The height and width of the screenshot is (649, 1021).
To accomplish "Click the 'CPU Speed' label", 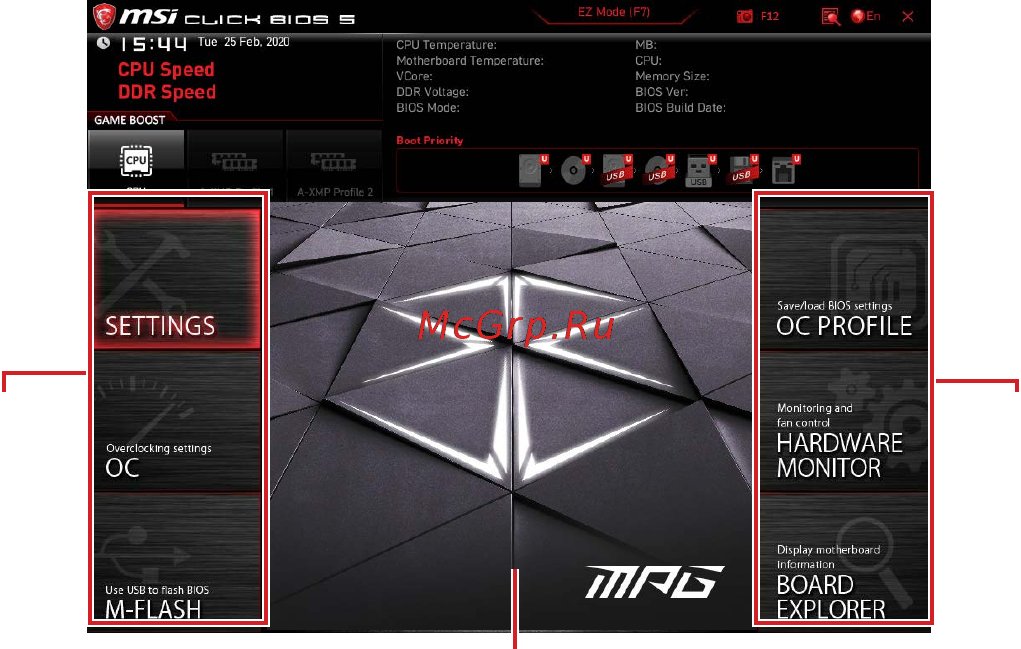I will click(x=166, y=69).
